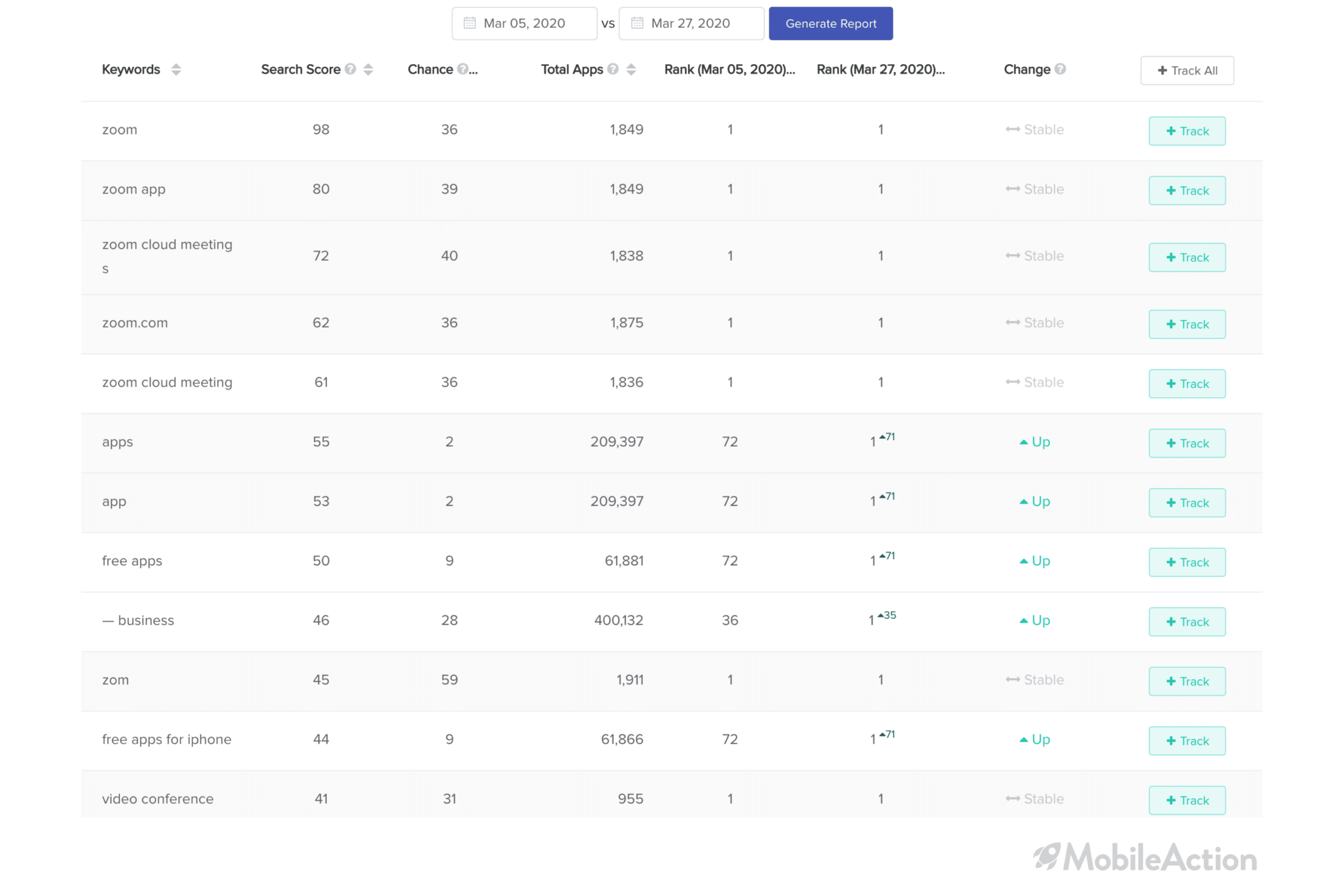Sort by Keywords column arrows

coord(176,69)
